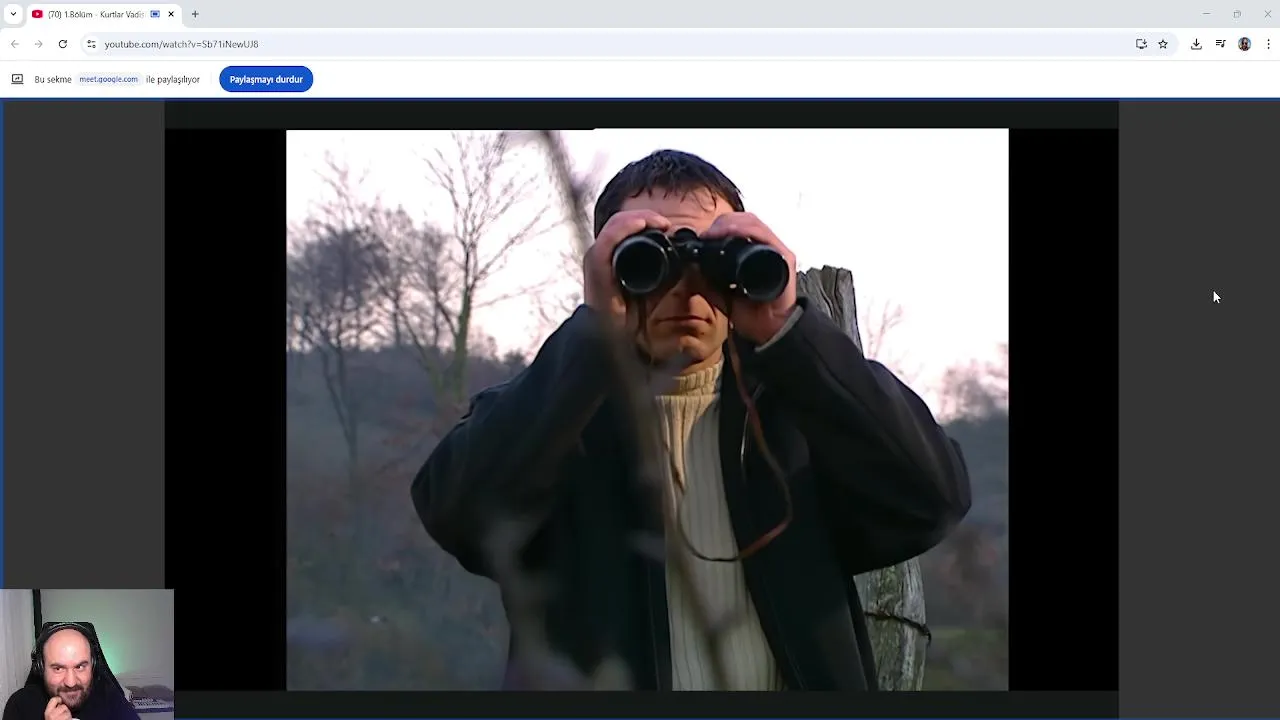Click the tab sharing screen icon
The height and width of the screenshot is (720, 1280).
[x=17, y=79]
